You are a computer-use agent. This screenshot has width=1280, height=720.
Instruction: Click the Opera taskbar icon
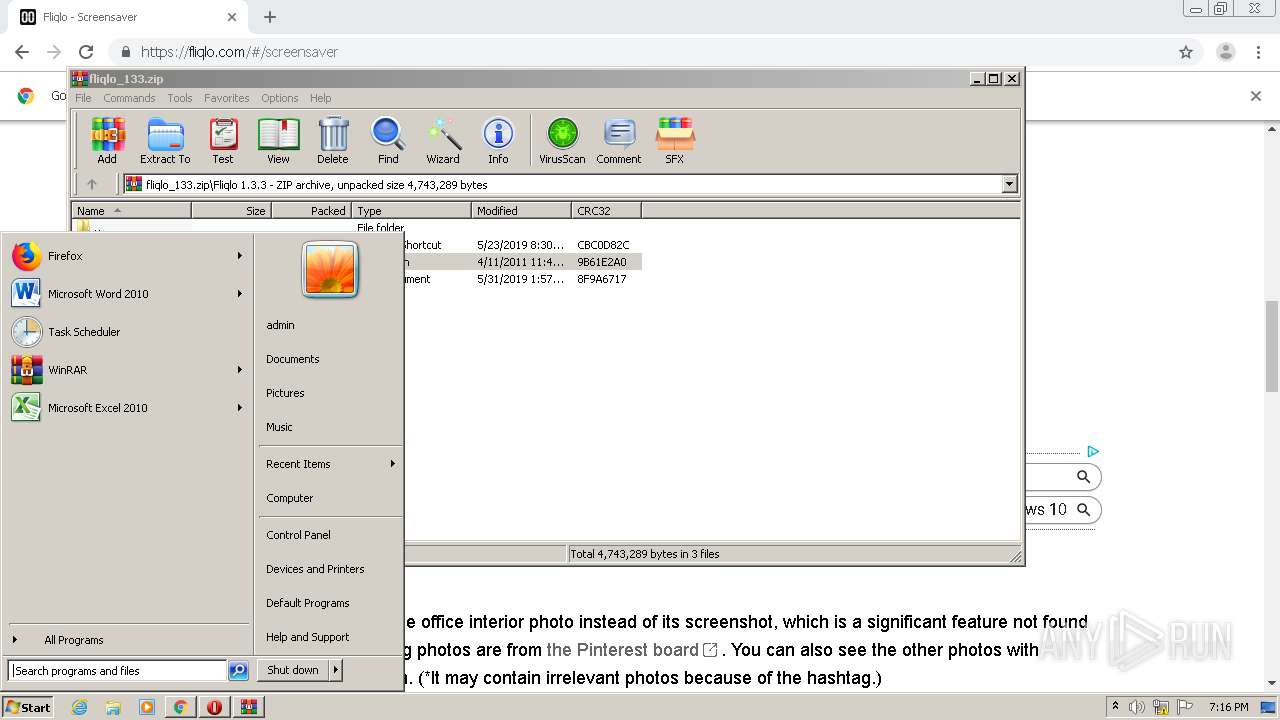[x=214, y=707]
